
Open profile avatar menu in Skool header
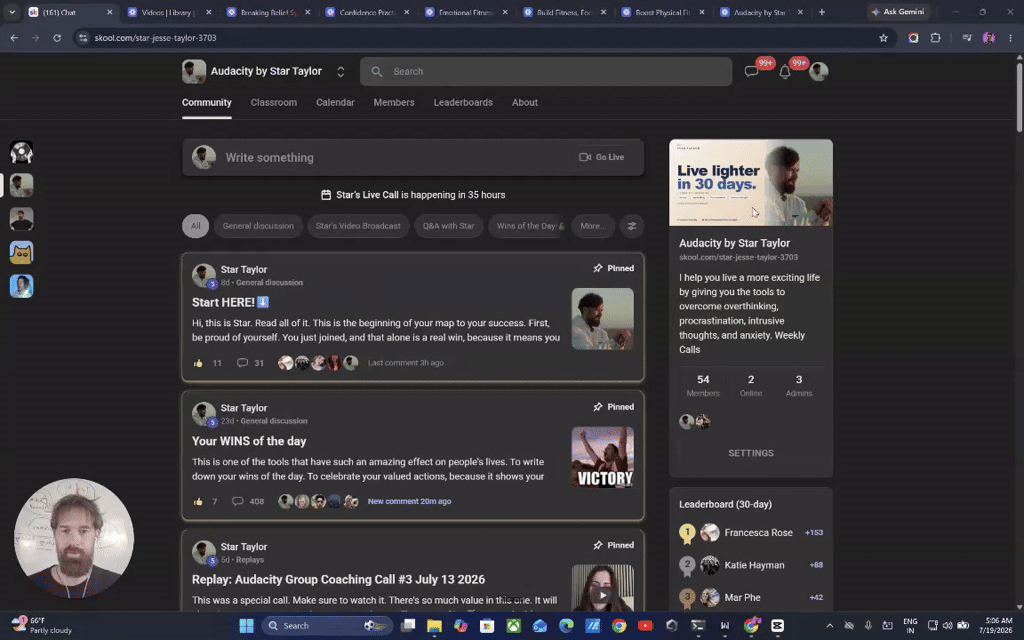[x=818, y=71]
